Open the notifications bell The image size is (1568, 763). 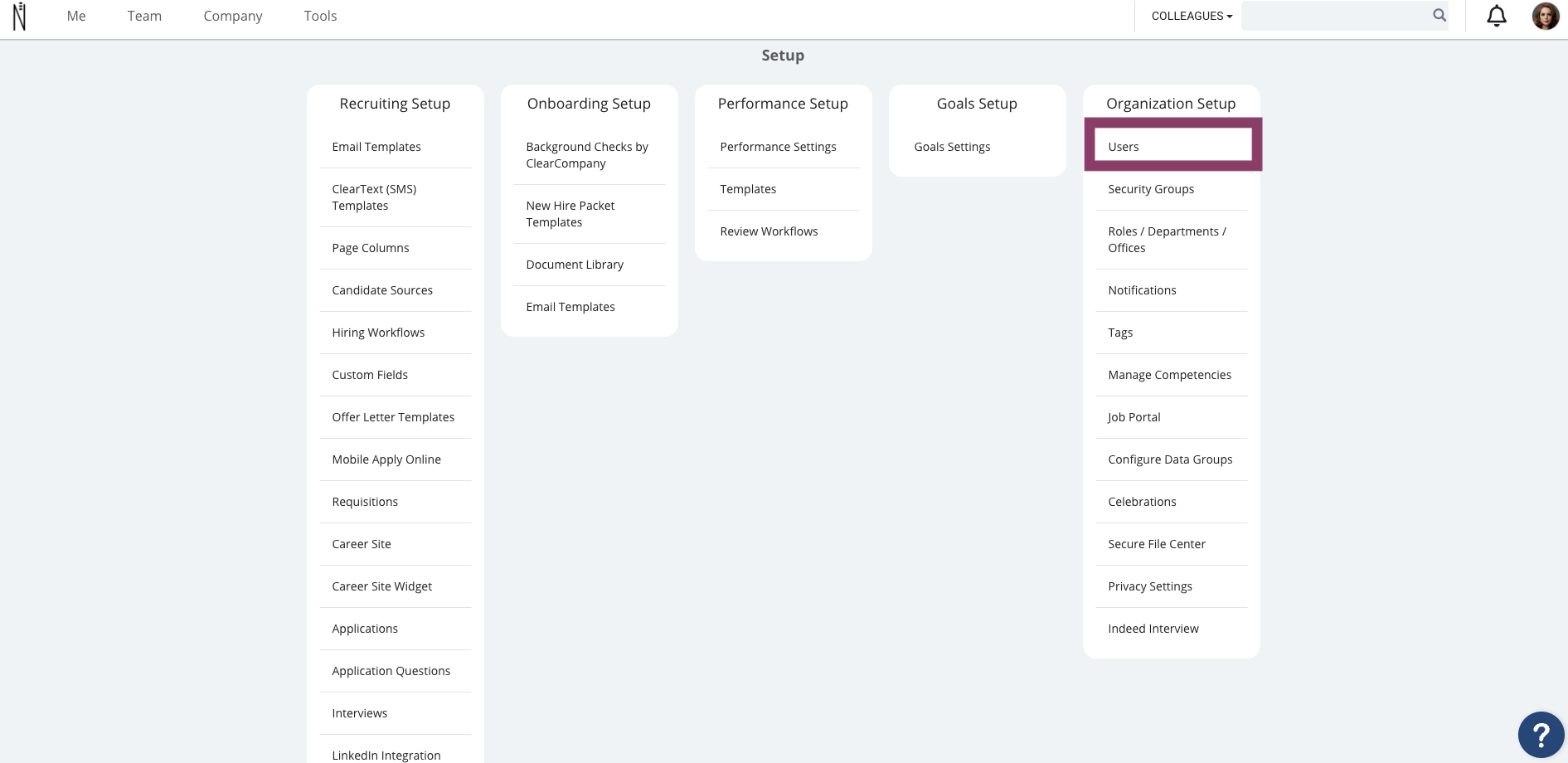(1496, 16)
